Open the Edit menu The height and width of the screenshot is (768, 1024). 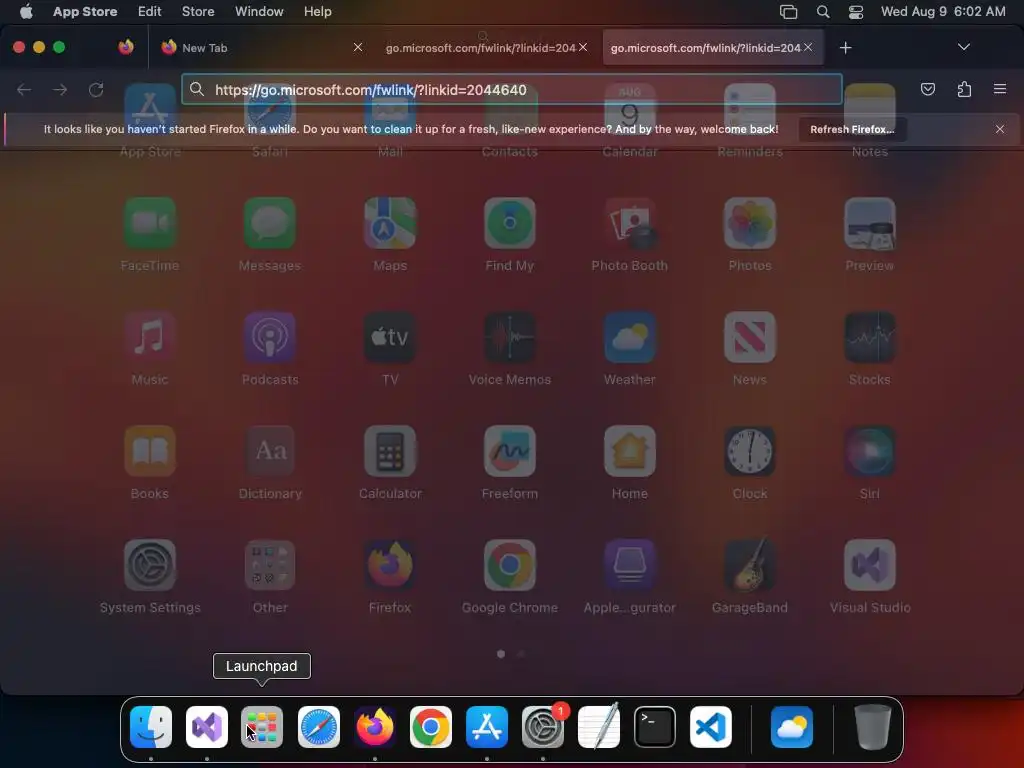click(149, 12)
